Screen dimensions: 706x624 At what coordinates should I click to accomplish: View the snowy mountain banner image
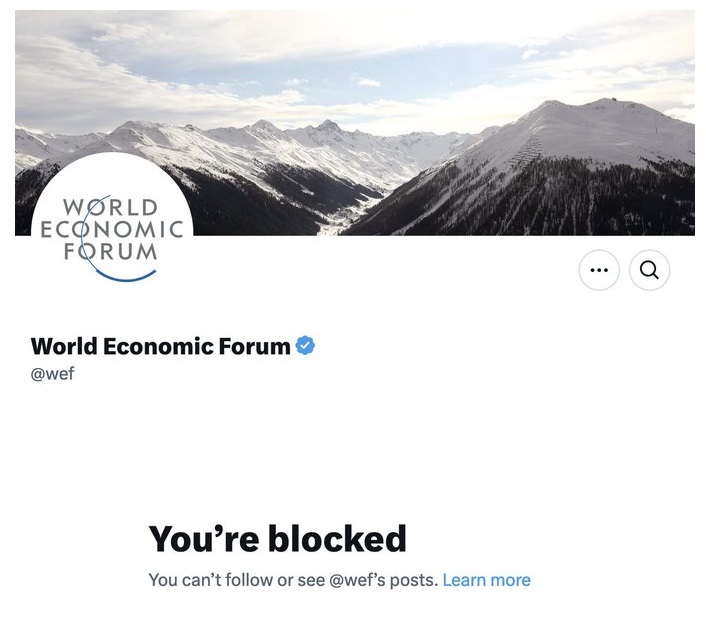coord(355,123)
